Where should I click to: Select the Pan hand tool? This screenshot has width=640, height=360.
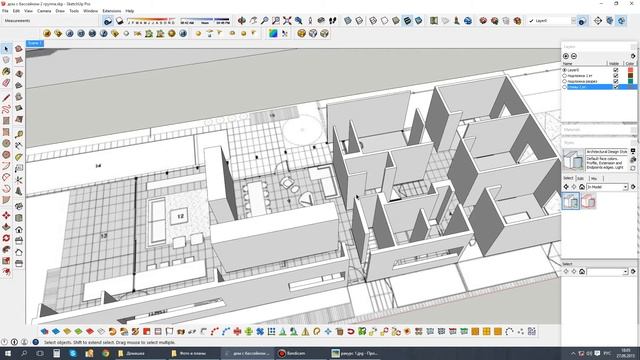tap(253, 20)
